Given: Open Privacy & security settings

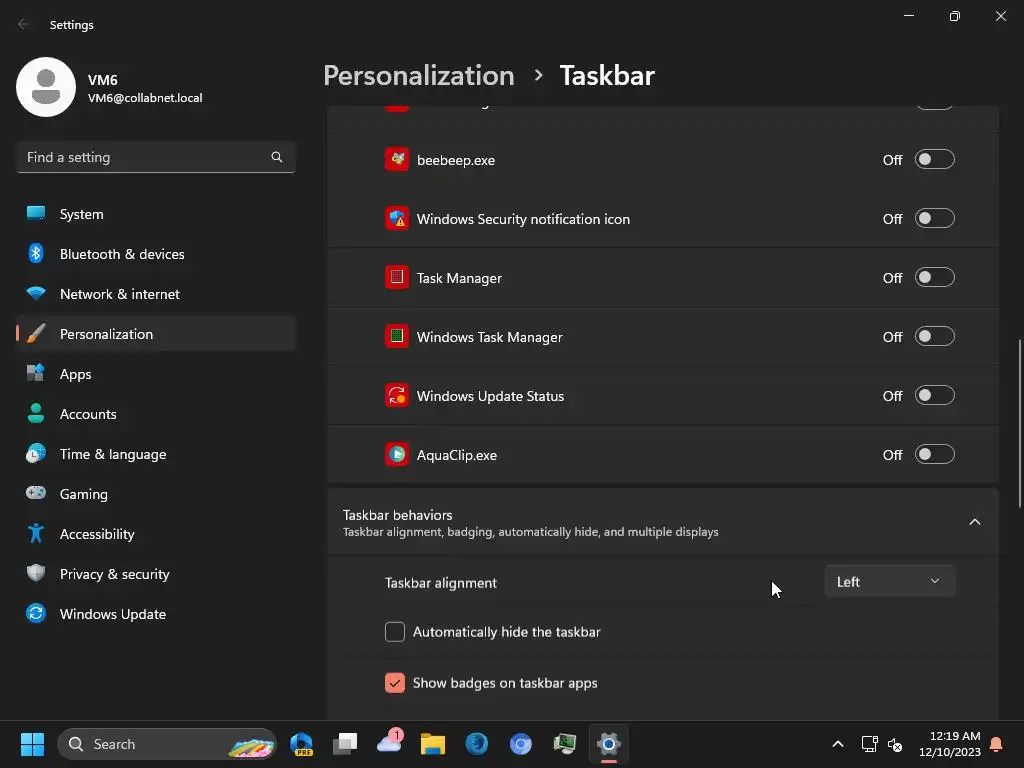Looking at the screenshot, I should tap(156, 574).
